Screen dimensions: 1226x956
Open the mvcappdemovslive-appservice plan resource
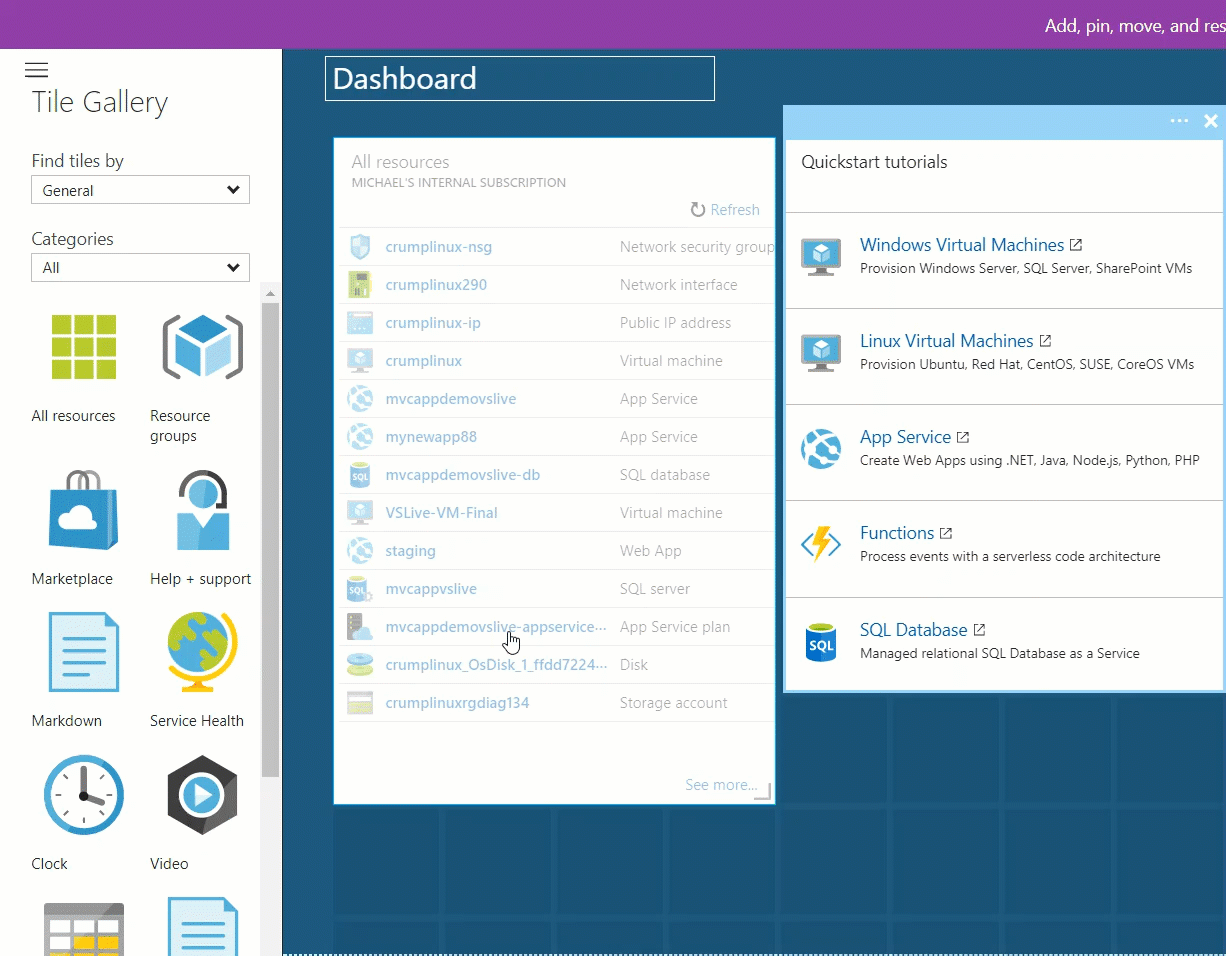coord(496,627)
